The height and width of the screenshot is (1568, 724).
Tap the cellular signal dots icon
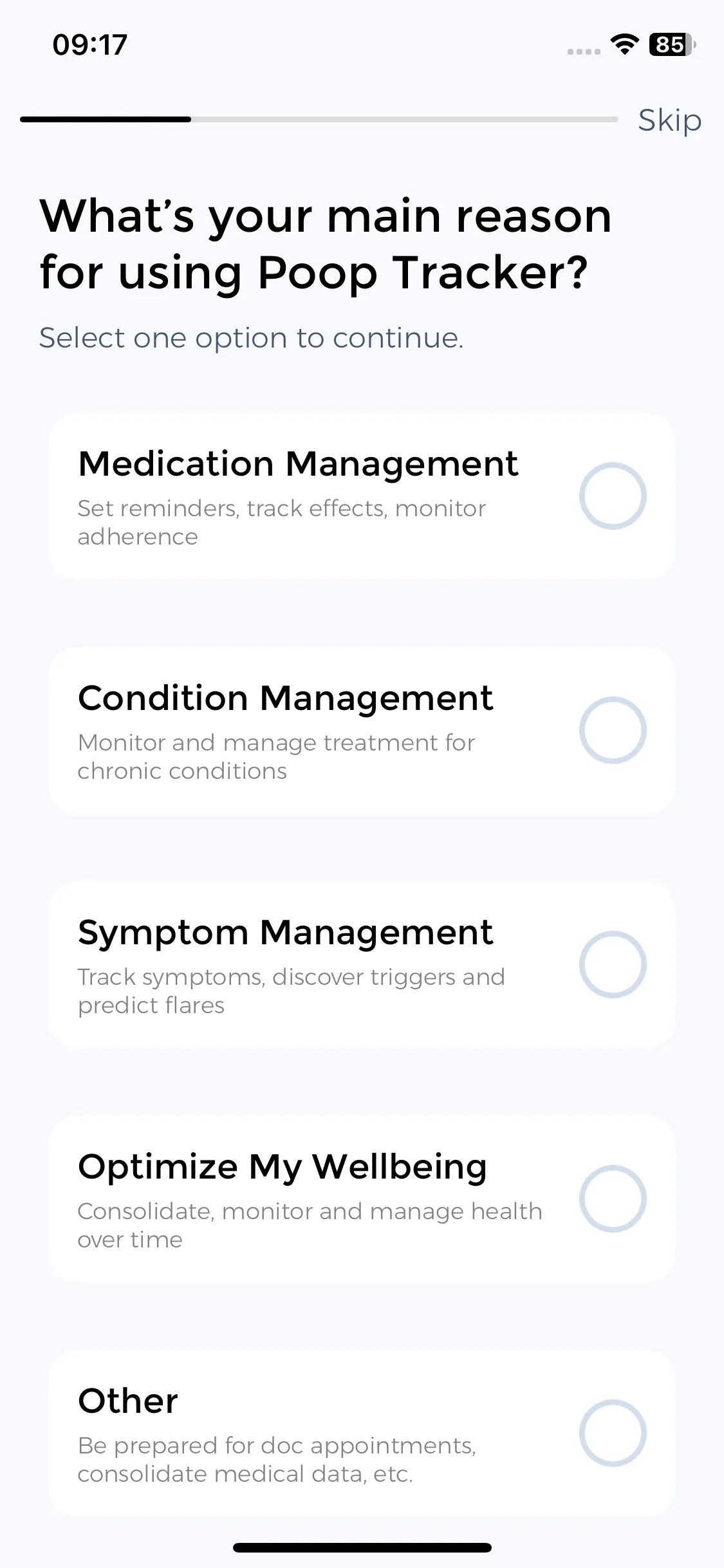(x=584, y=51)
